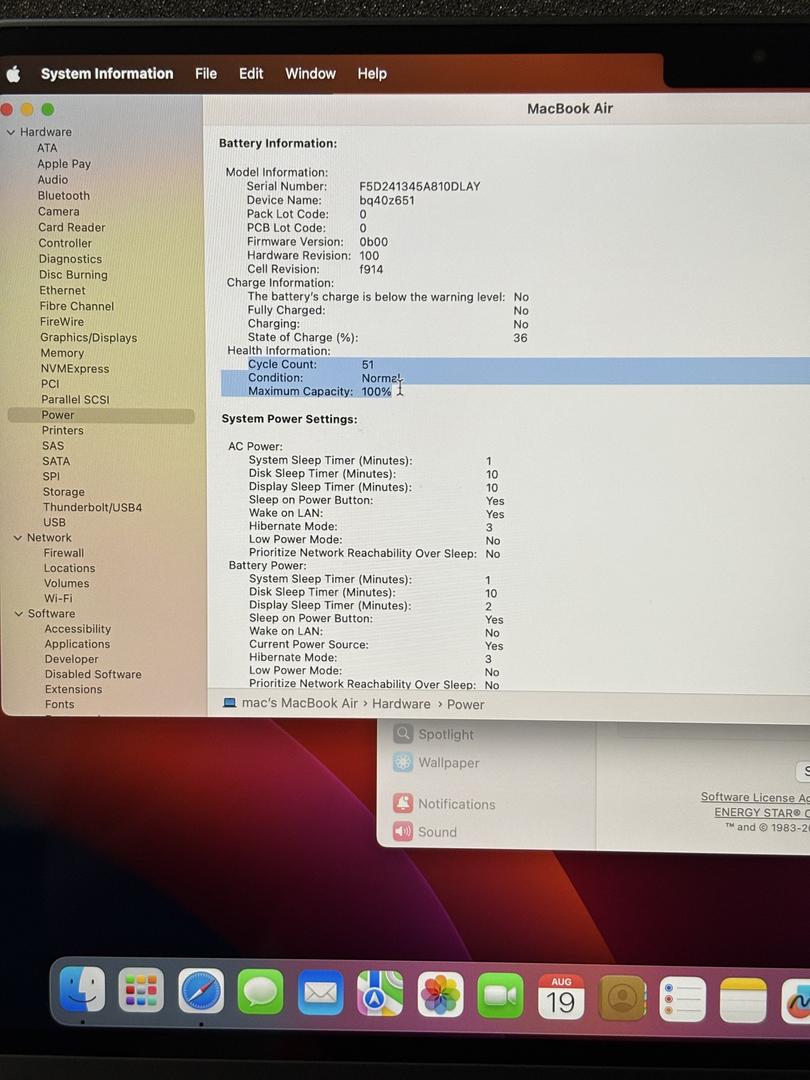Image resolution: width=810 pixels, height=1080 pixels.
Task: Open the Window menu
Action: pos(311,74)
